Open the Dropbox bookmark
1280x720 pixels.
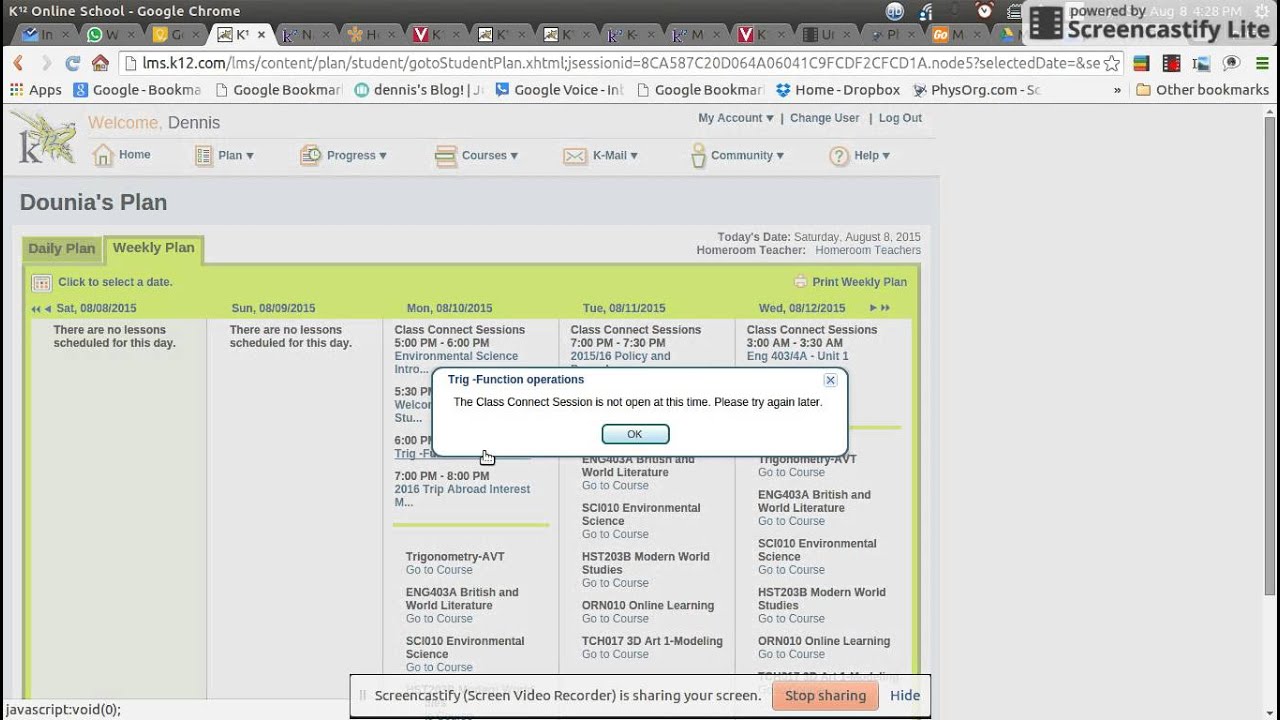pyautogui.click(x=838, y=89)
